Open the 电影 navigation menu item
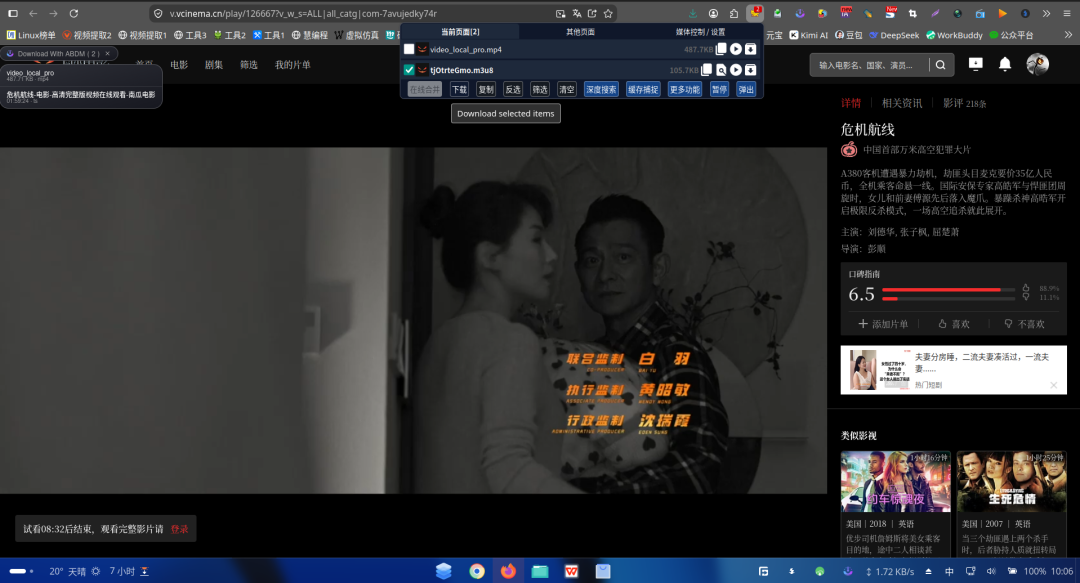The image size is (1080, 583). point(179,65)
